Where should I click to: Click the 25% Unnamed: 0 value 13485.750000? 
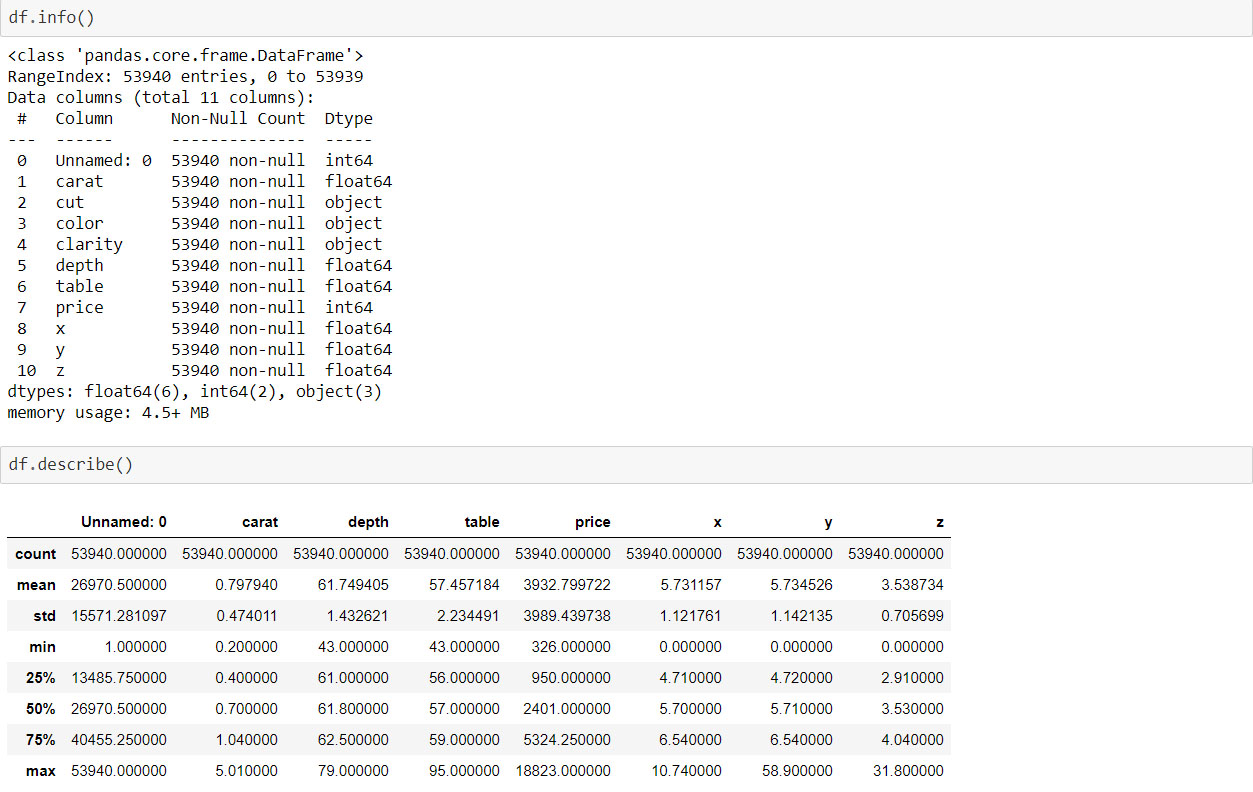point(120,677)
